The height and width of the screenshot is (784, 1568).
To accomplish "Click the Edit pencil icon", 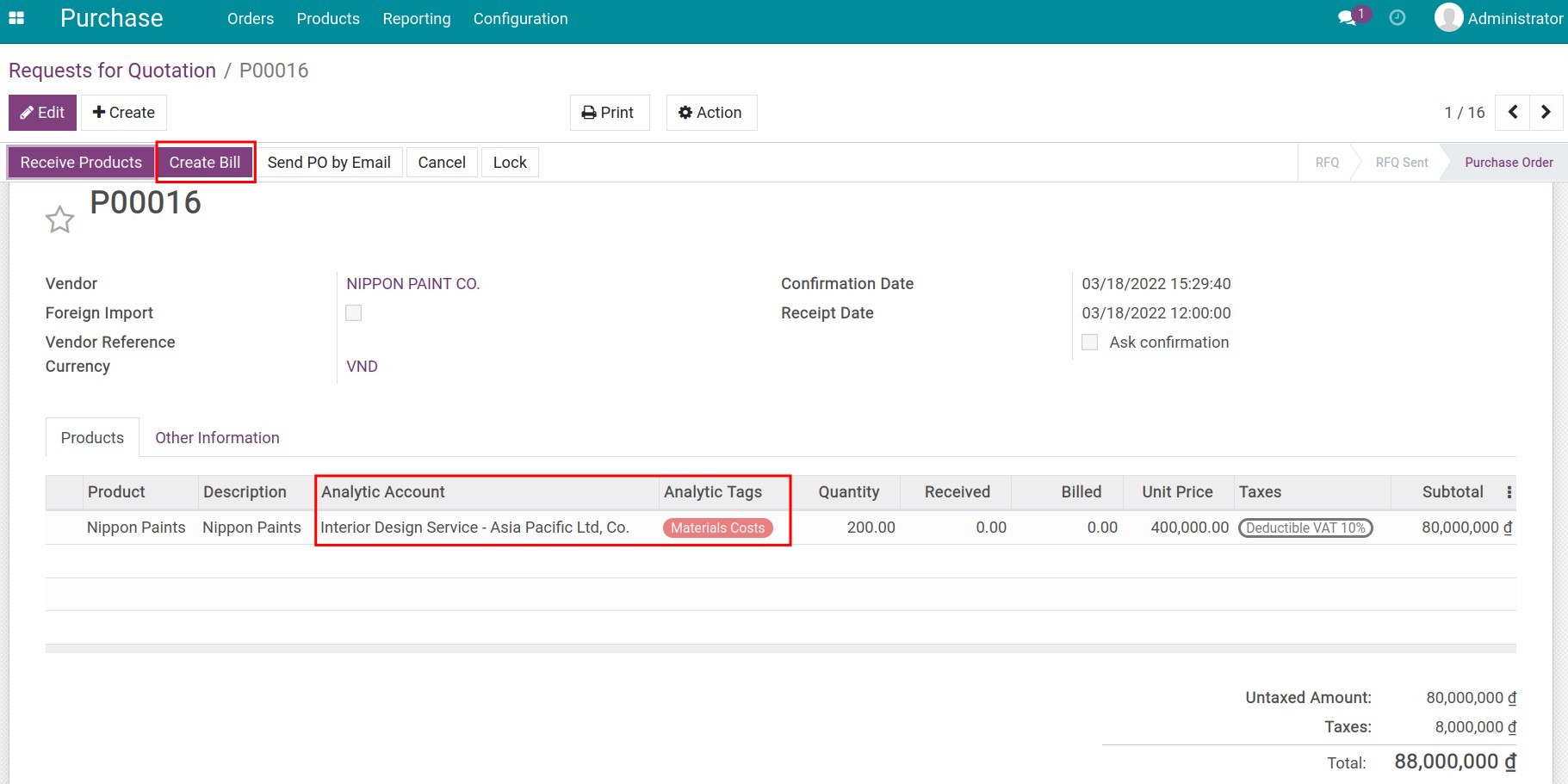I will [x=27, y=112].
